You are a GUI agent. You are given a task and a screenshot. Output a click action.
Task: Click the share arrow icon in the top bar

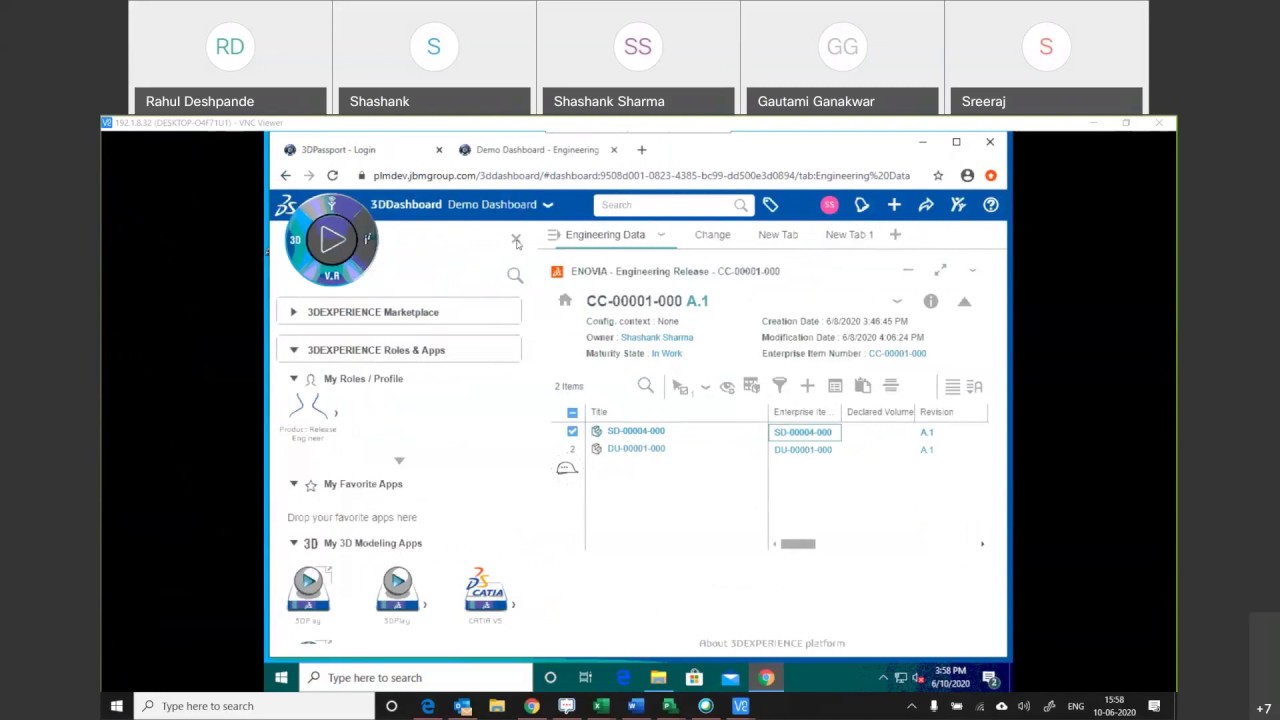pyautogui.click(x=926, y=205)
